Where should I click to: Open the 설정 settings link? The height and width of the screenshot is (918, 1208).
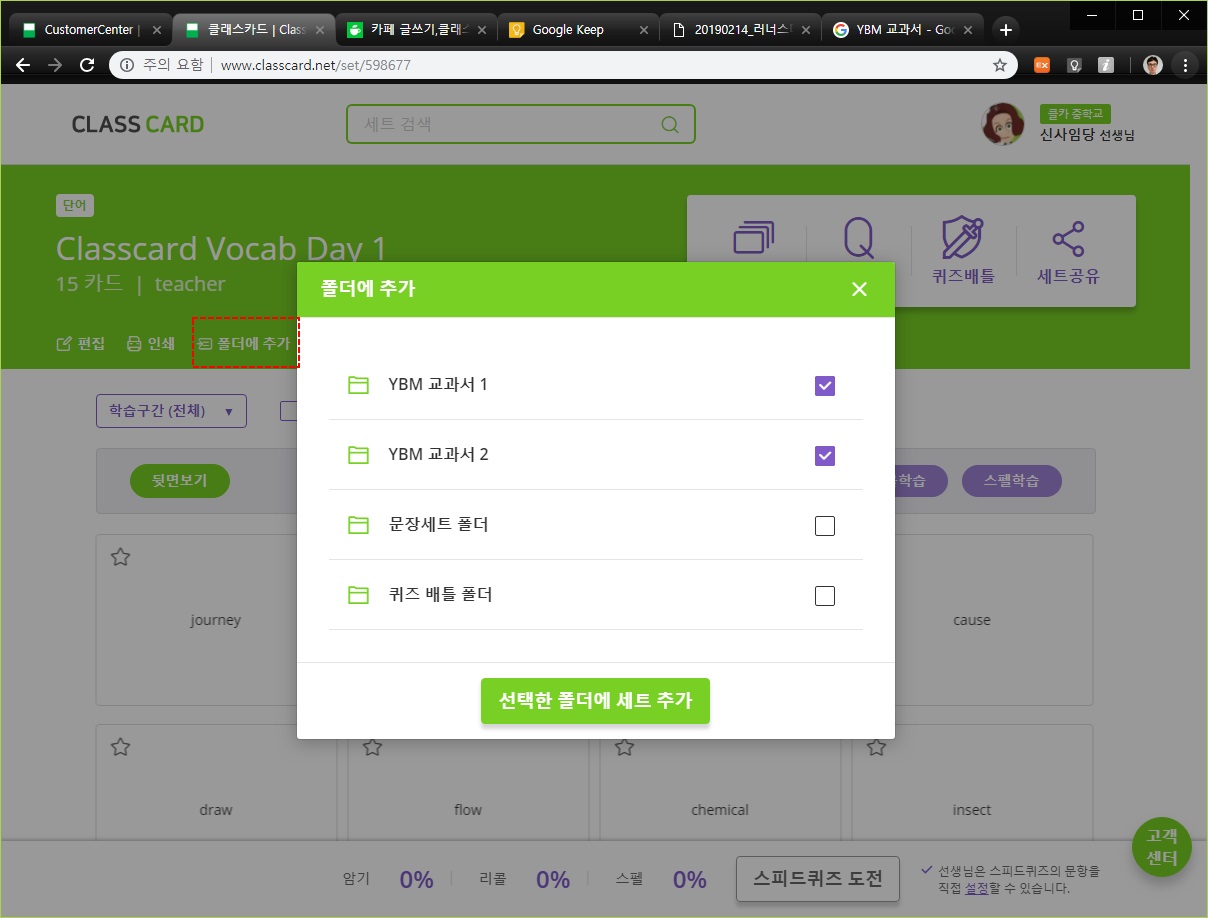click(x=976, y=888)
